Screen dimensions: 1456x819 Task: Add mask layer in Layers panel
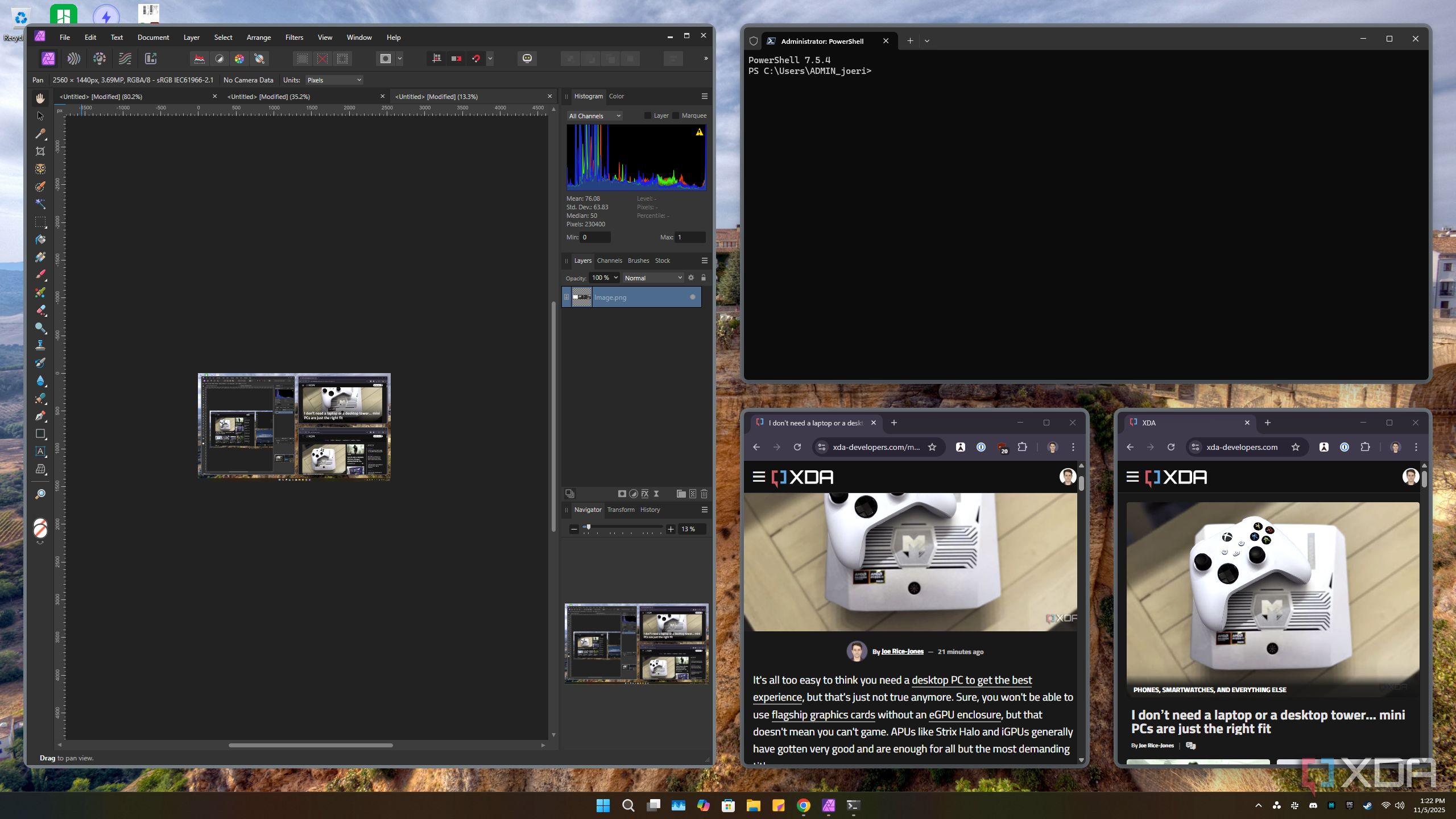(622, 494)
